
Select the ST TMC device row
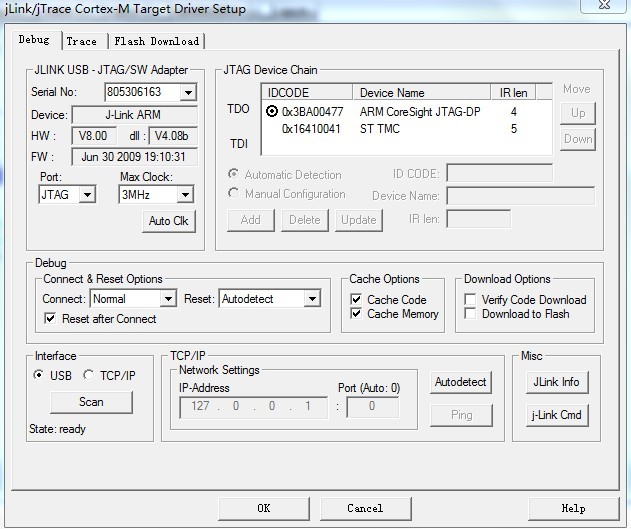406,129
